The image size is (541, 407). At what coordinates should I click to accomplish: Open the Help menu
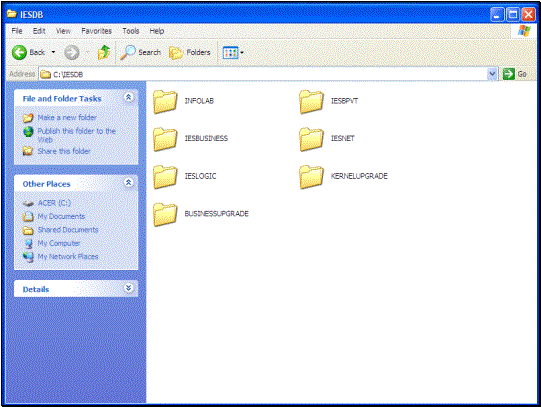coord(157,31)
